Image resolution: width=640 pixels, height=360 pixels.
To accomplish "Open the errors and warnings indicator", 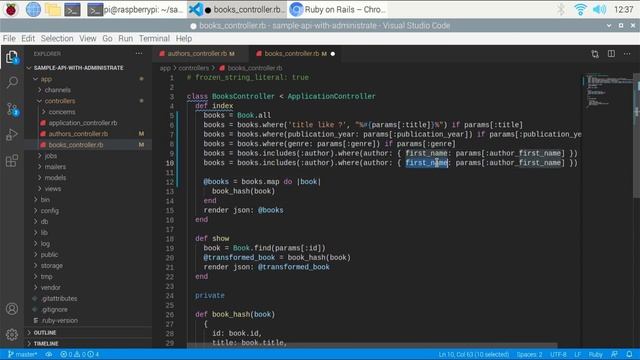I will 80,354.
